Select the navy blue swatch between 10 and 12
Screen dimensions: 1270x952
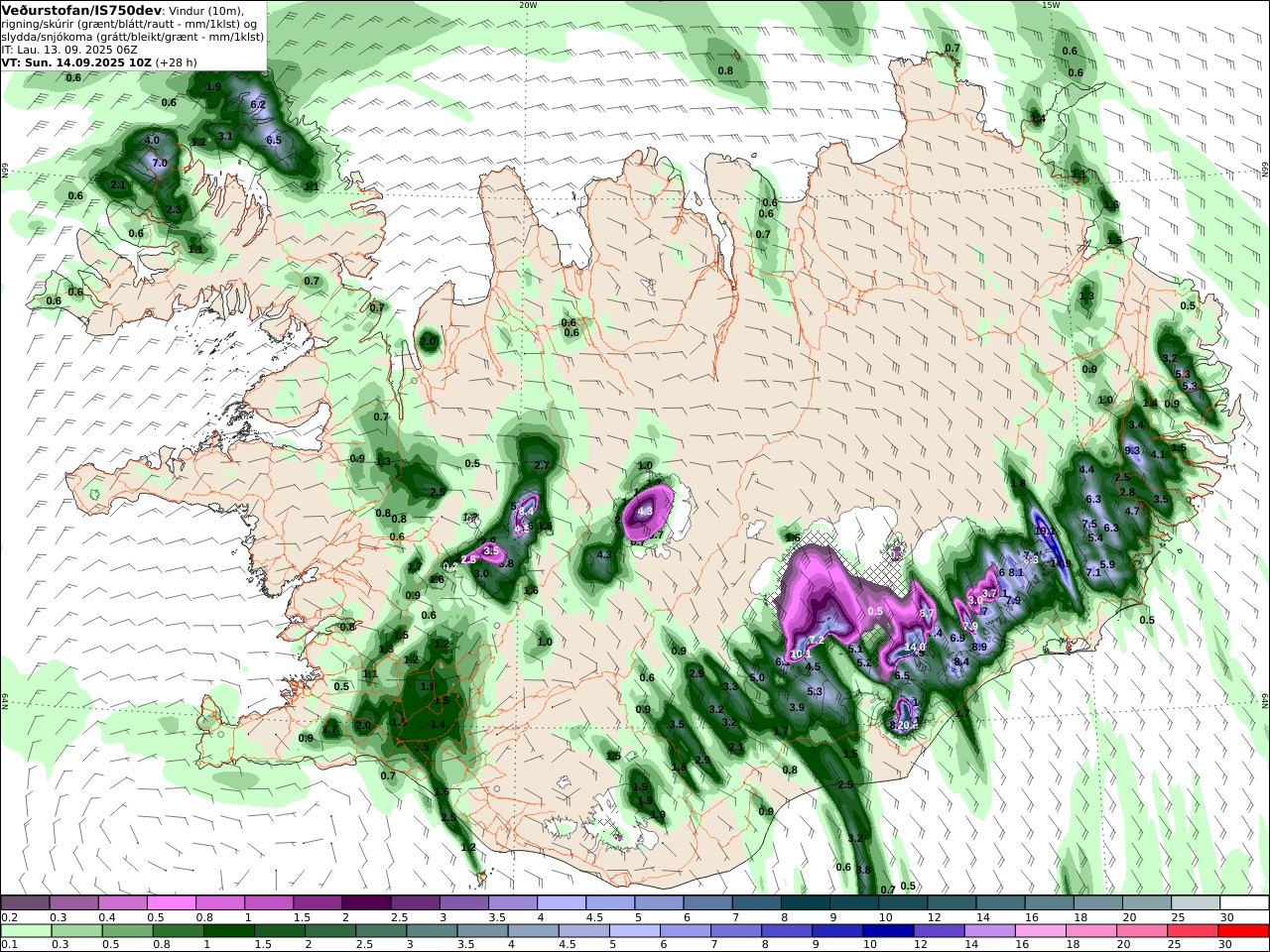886,931
